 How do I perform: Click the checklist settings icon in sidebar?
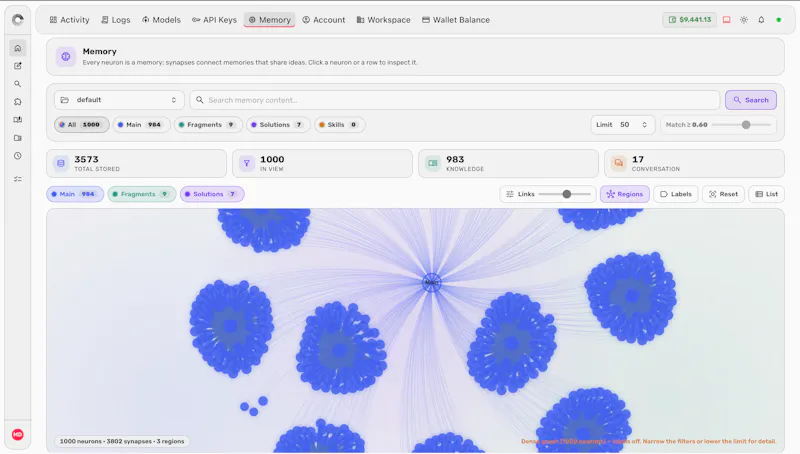18,179
